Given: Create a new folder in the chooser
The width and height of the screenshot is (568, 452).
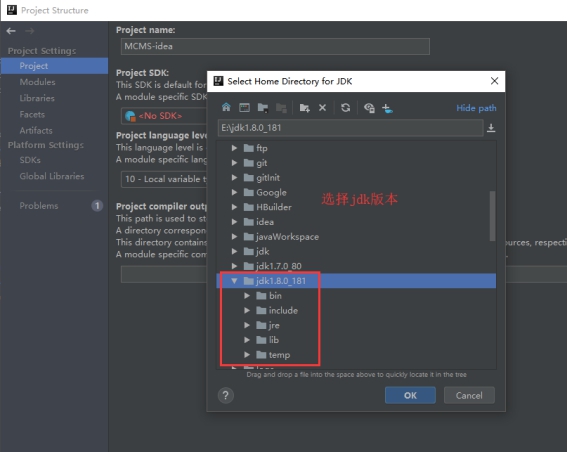Looking at the screenshot, I should (304, 108).
